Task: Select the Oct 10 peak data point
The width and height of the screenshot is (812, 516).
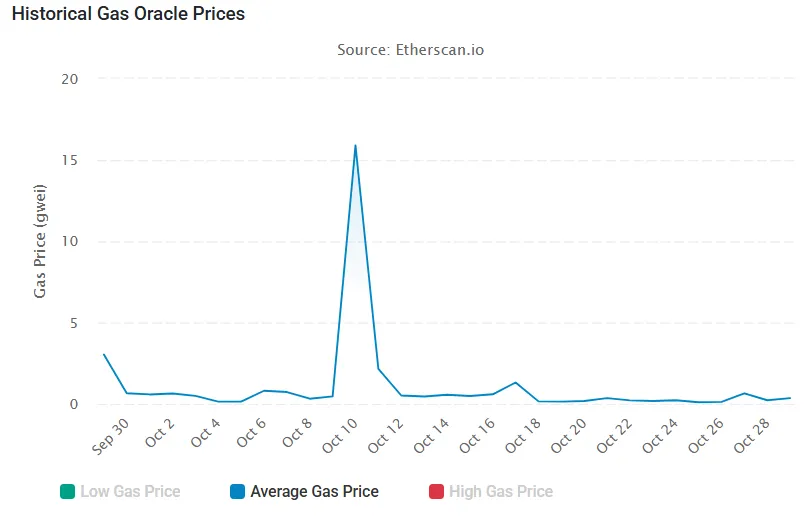Action: [355, 146]
